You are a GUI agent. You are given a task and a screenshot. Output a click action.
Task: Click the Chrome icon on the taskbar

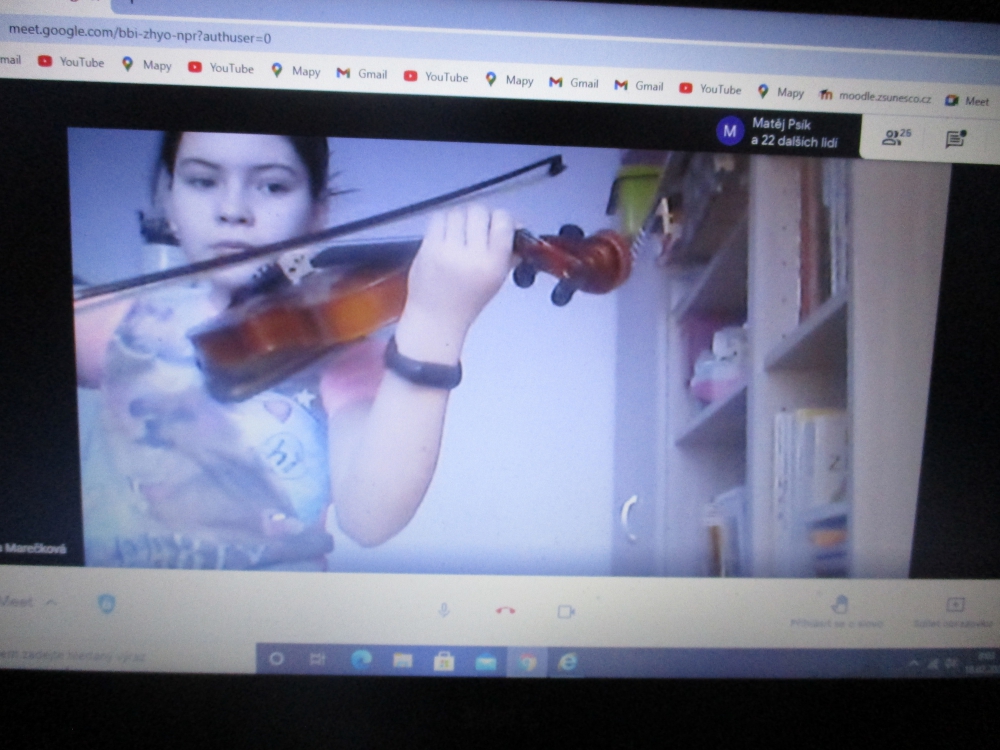pos(527,662)
